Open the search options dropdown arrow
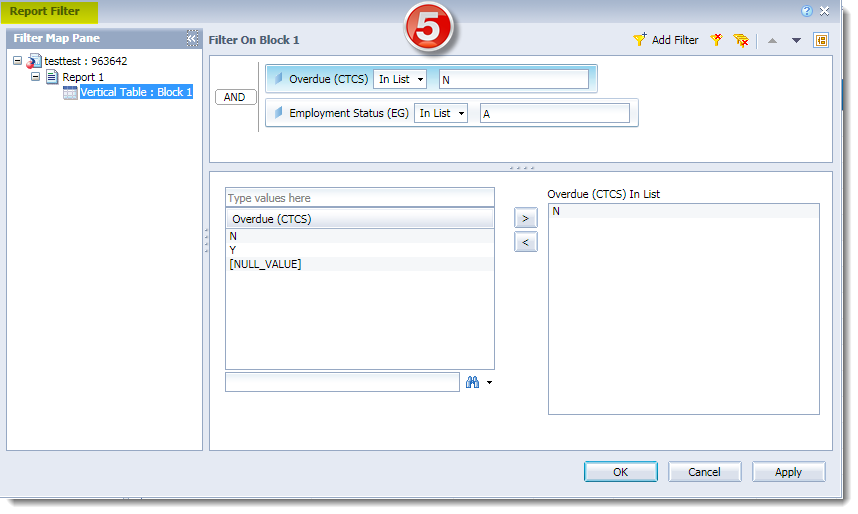The width and height of the screenshot is (858, 514). [489, 383]
